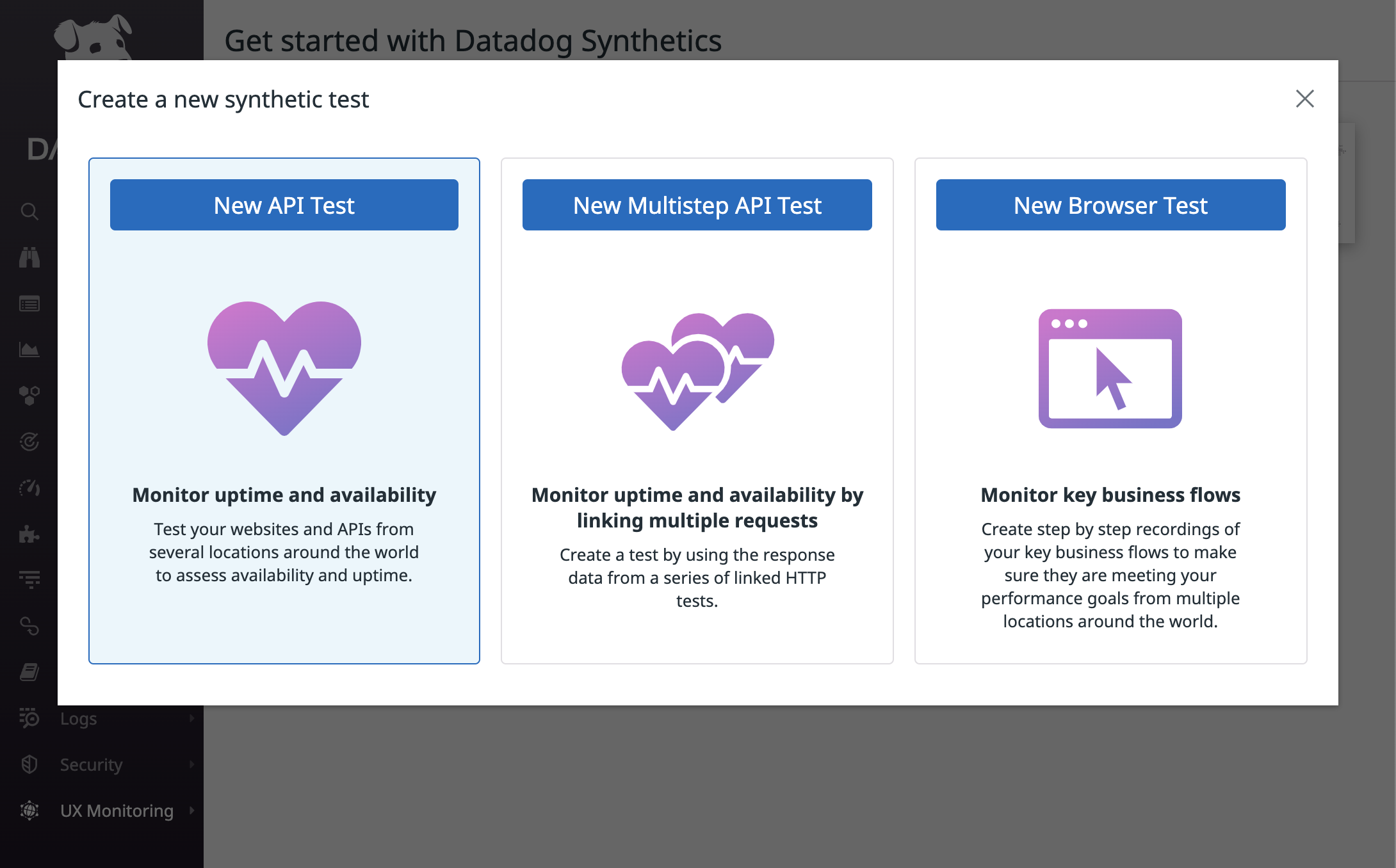Close the Create a new synthetic test dialog
This screenshot has width=1396, height=868.
pyautogui.click(x=1305, y=99)
